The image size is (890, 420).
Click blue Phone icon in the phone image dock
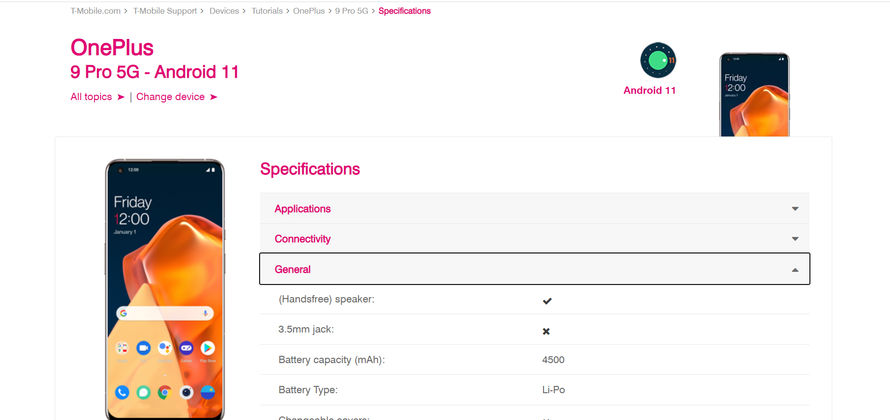click(x=122, y=392)
